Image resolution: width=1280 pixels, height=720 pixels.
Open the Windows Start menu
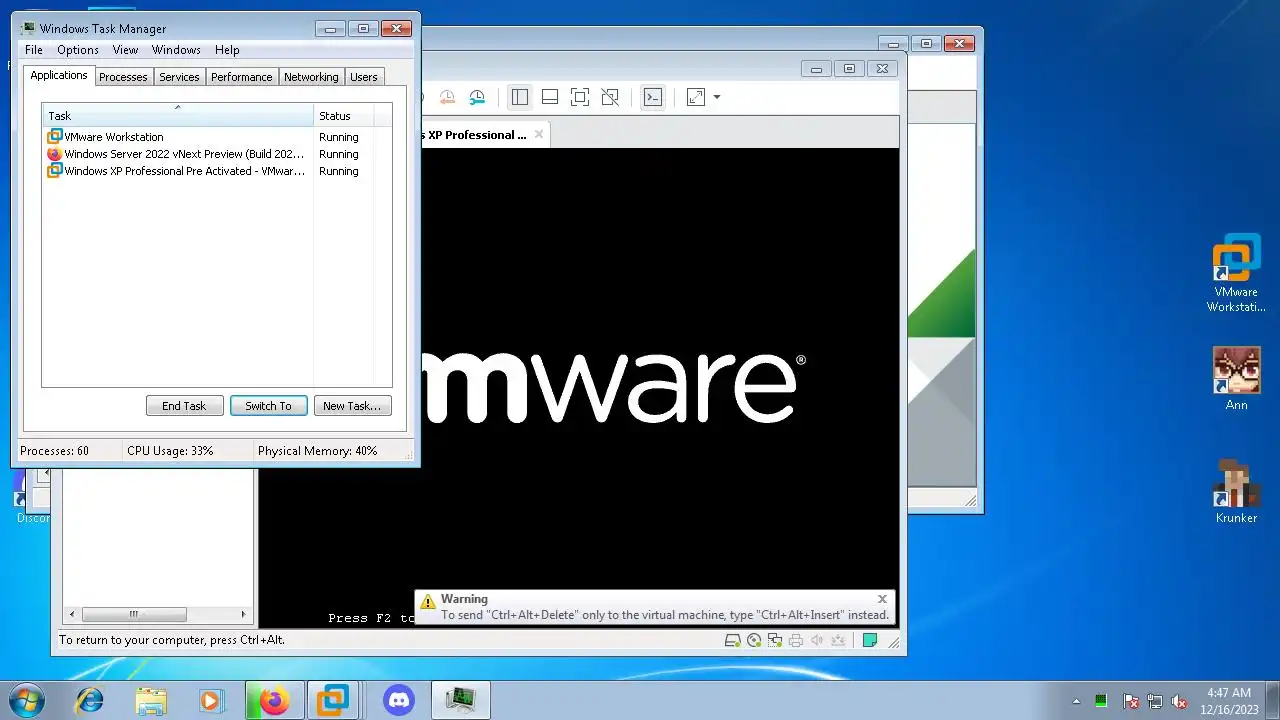coord(25,700)
